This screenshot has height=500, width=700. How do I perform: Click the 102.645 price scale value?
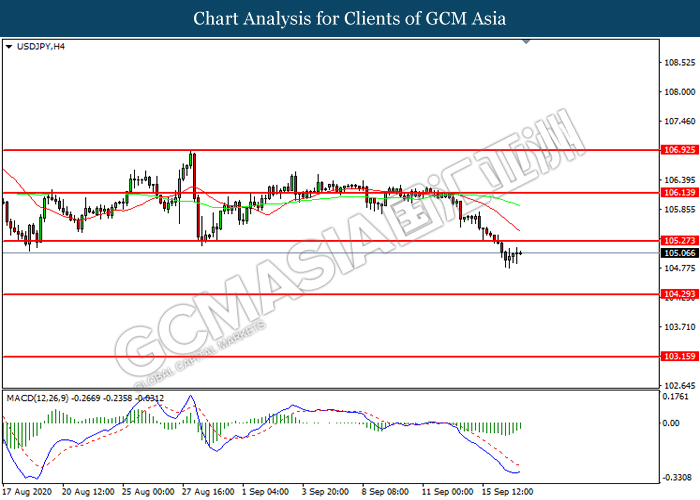tap(680, 386)
